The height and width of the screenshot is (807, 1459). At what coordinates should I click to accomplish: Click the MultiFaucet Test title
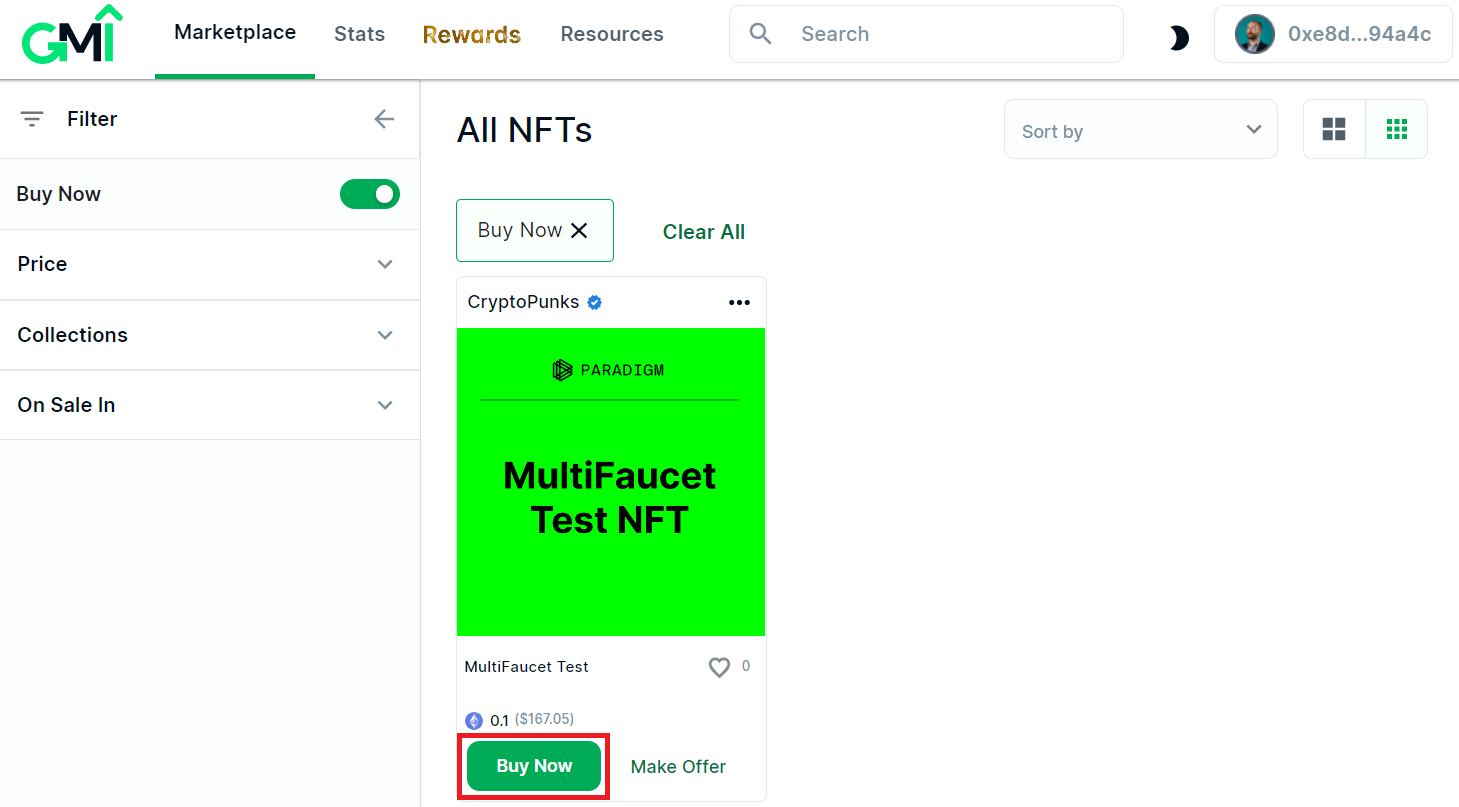click(527, 667)
